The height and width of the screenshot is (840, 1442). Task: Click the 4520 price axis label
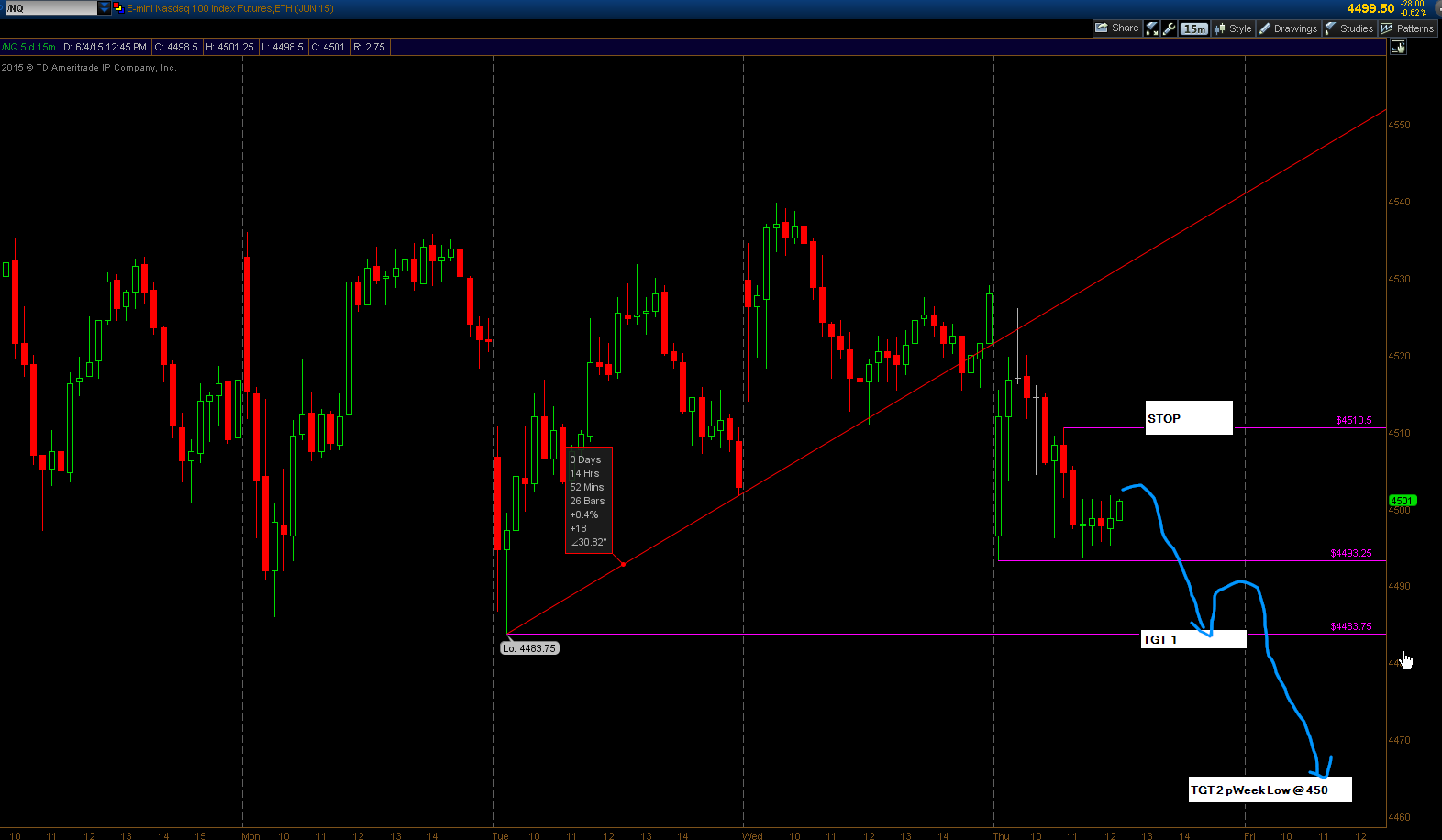tap(1400, 356)
